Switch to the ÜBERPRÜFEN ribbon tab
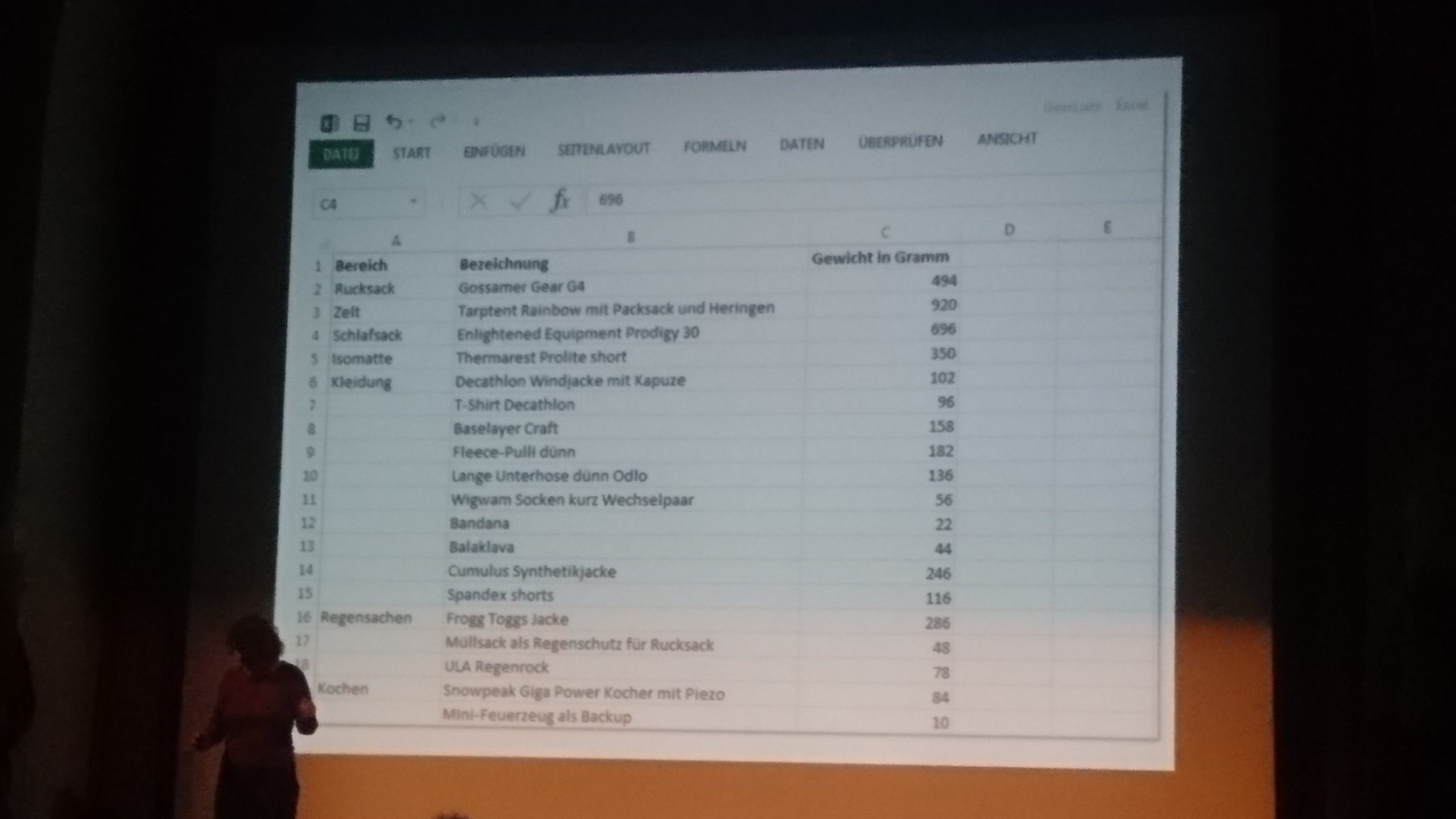This screenshot has height=819, width=1456. (x=900, y=141)
